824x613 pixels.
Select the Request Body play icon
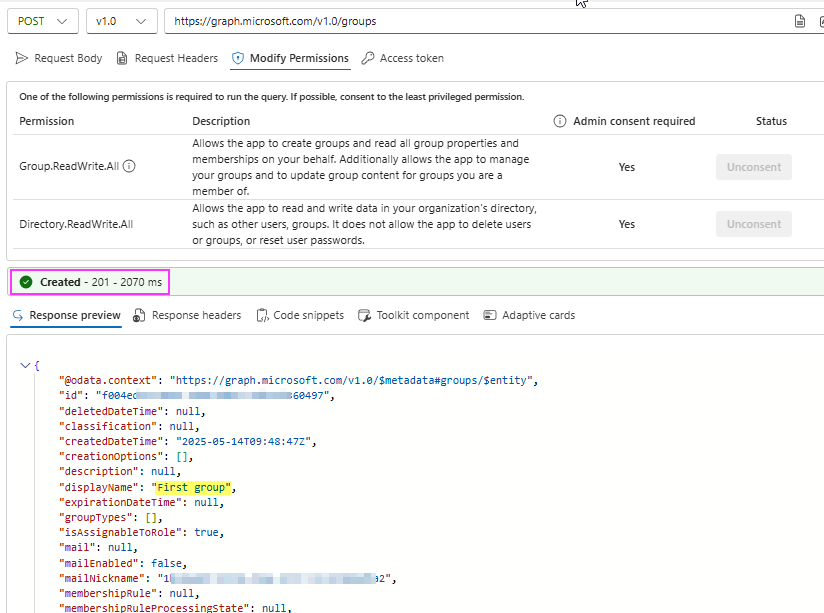tap(21, 57)
